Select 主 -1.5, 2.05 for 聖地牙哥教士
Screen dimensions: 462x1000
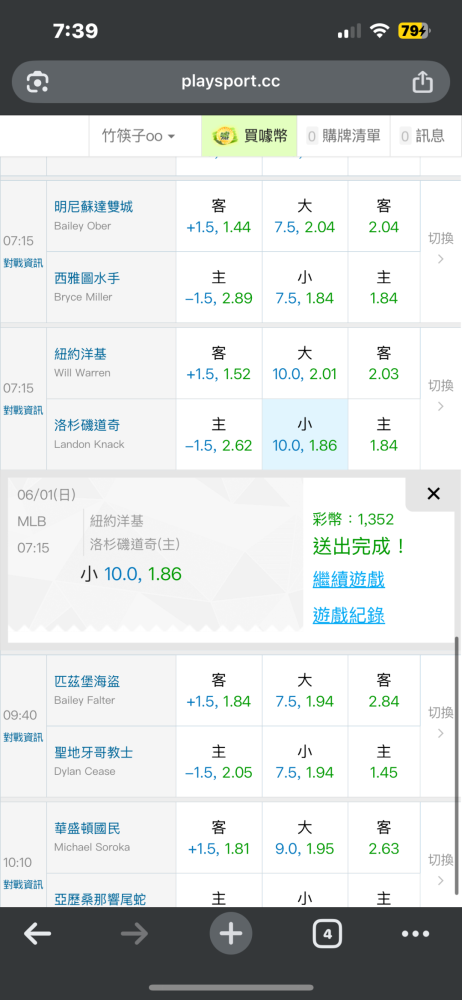pyautogui.click(x=219, y=762)
